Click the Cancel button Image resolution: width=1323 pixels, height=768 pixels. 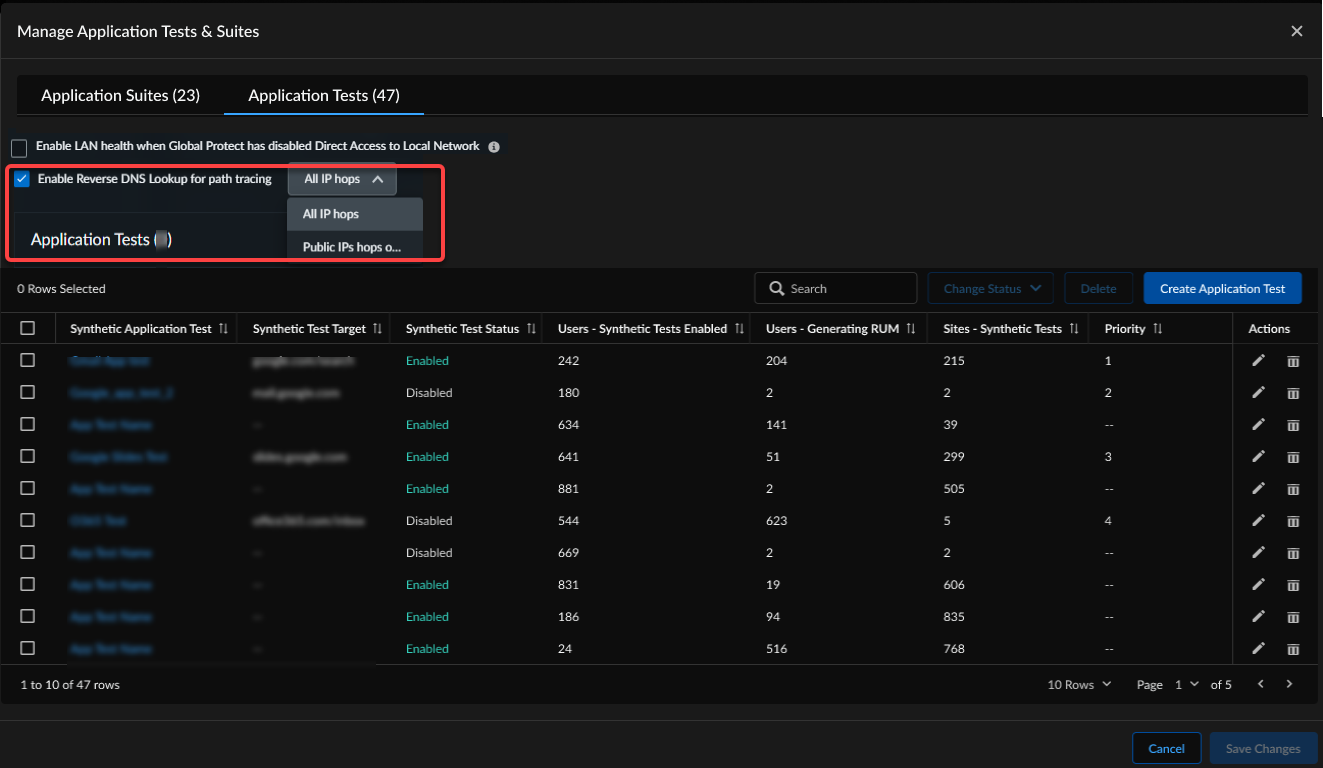1166,748
